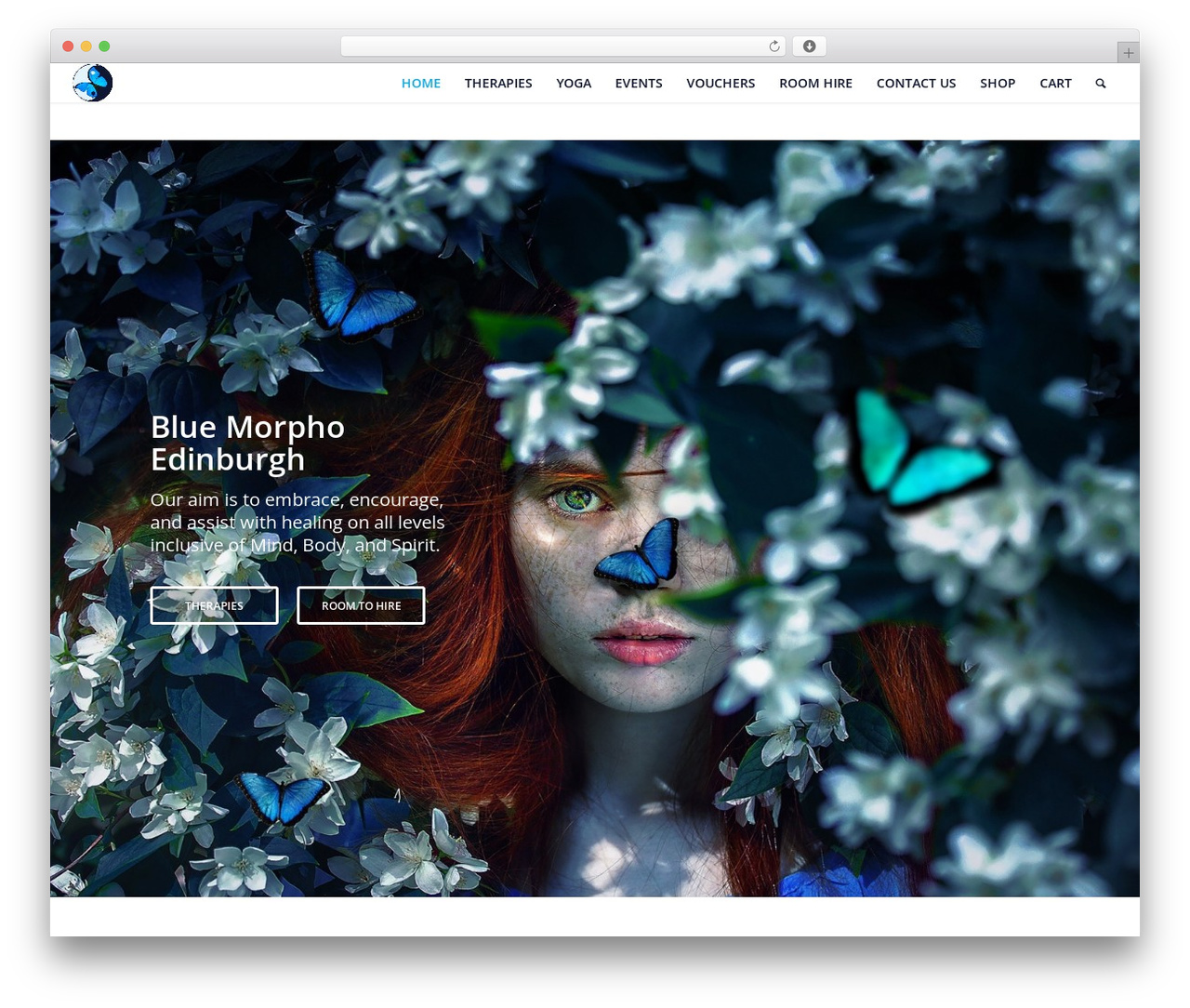The width and height of the screenshot is (1190, 1008).
Task: Click the Blue Morpho Edinburgh heading
Action: [x=248, y=443]
